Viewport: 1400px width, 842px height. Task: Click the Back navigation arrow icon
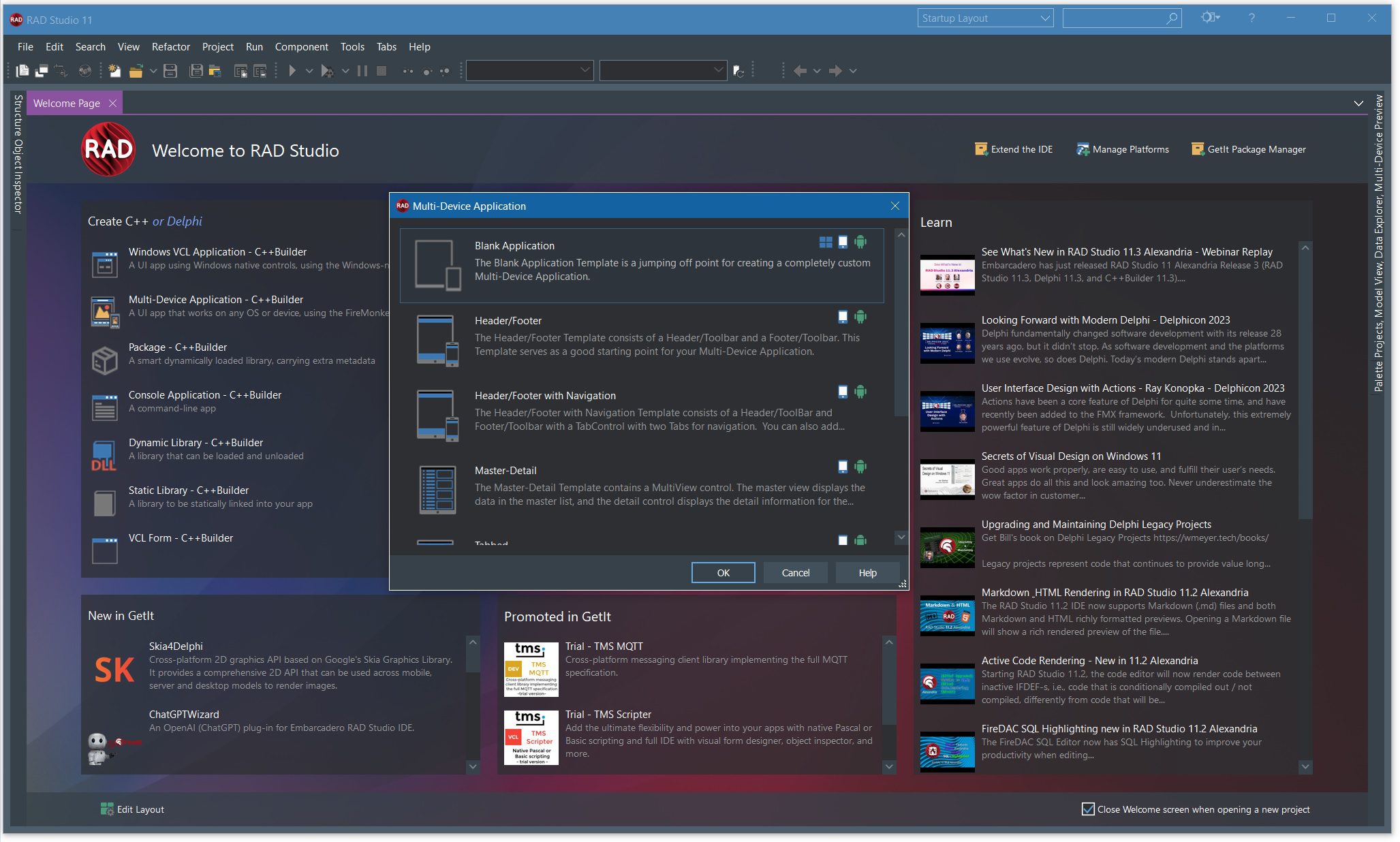[800, 70]
